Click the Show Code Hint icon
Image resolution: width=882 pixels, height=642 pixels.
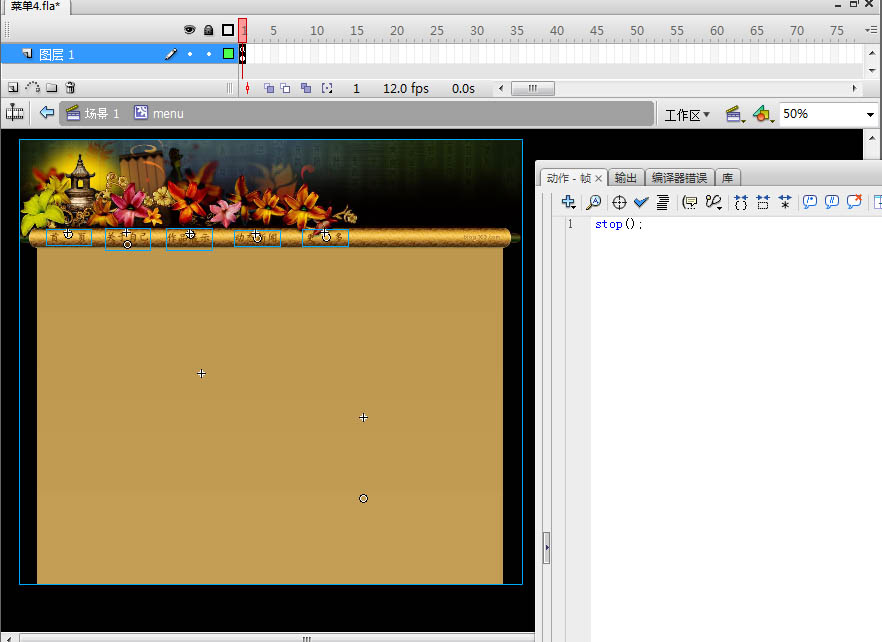point(690,203)
